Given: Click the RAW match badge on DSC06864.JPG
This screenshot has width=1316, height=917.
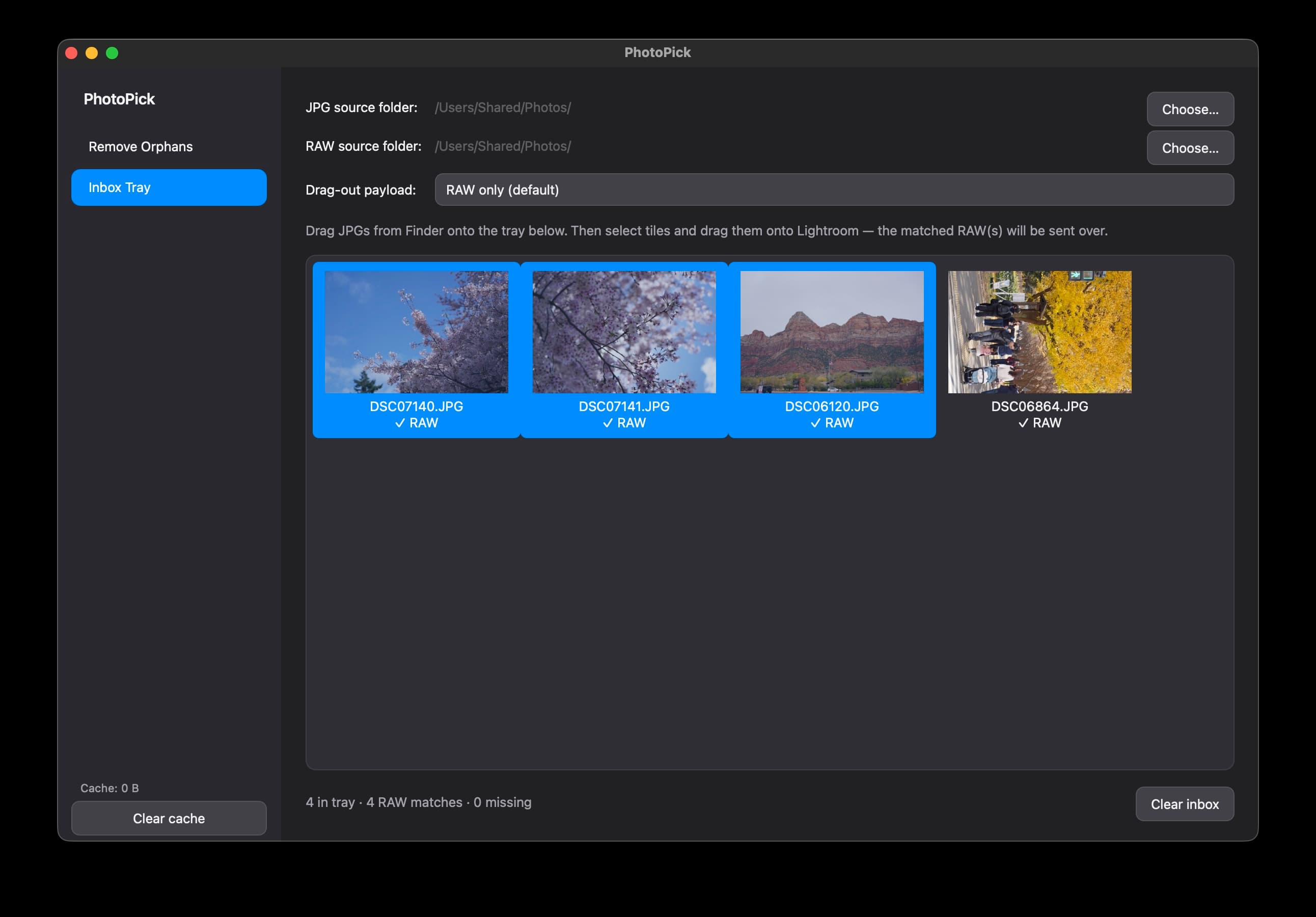Looking at the screenshot, I should tap(1039, 423).
